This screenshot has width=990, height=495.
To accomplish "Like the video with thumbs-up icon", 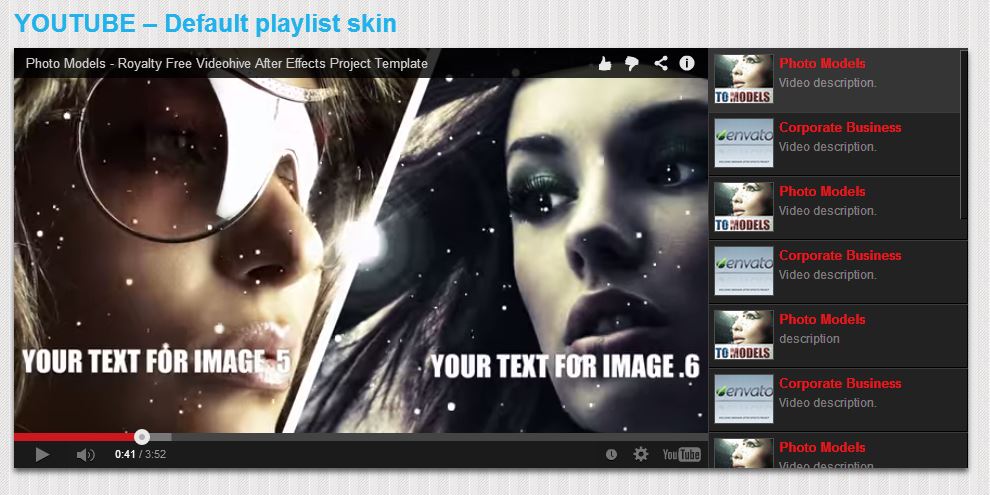I will (x=605, y=63).
